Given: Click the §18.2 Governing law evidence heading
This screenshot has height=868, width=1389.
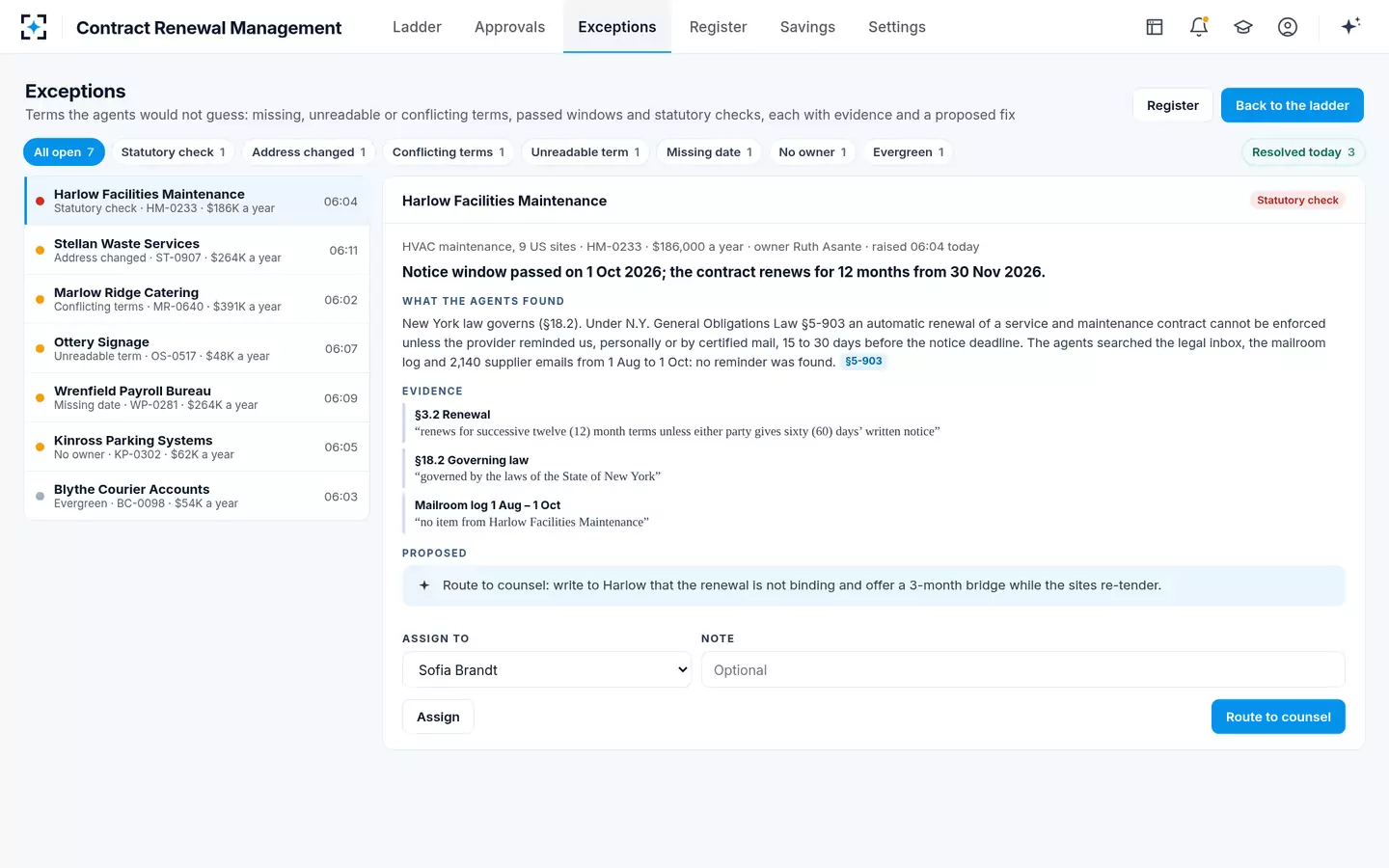Looking at the screenshot, I should (x=472, y=460).
